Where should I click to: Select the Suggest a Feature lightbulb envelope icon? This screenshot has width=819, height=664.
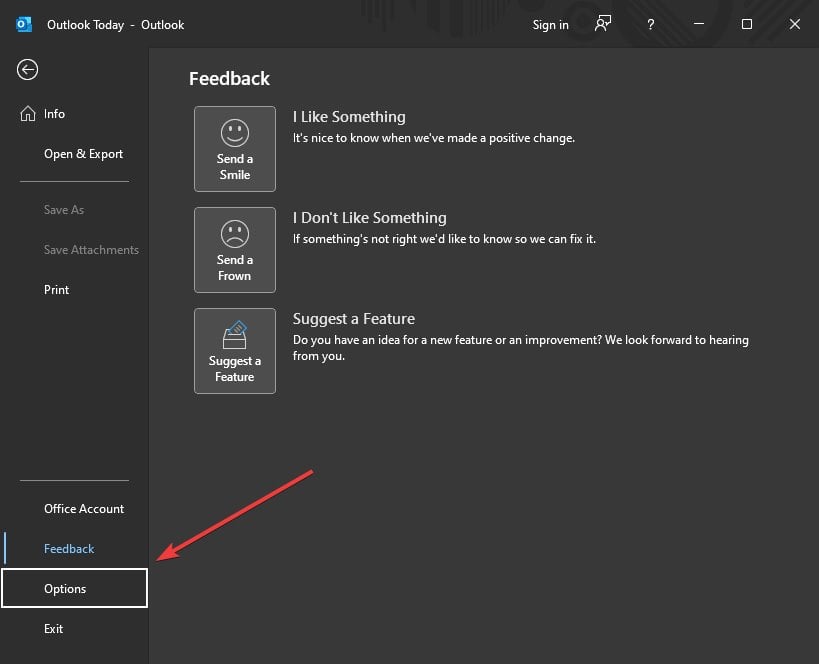pos(234,334)
